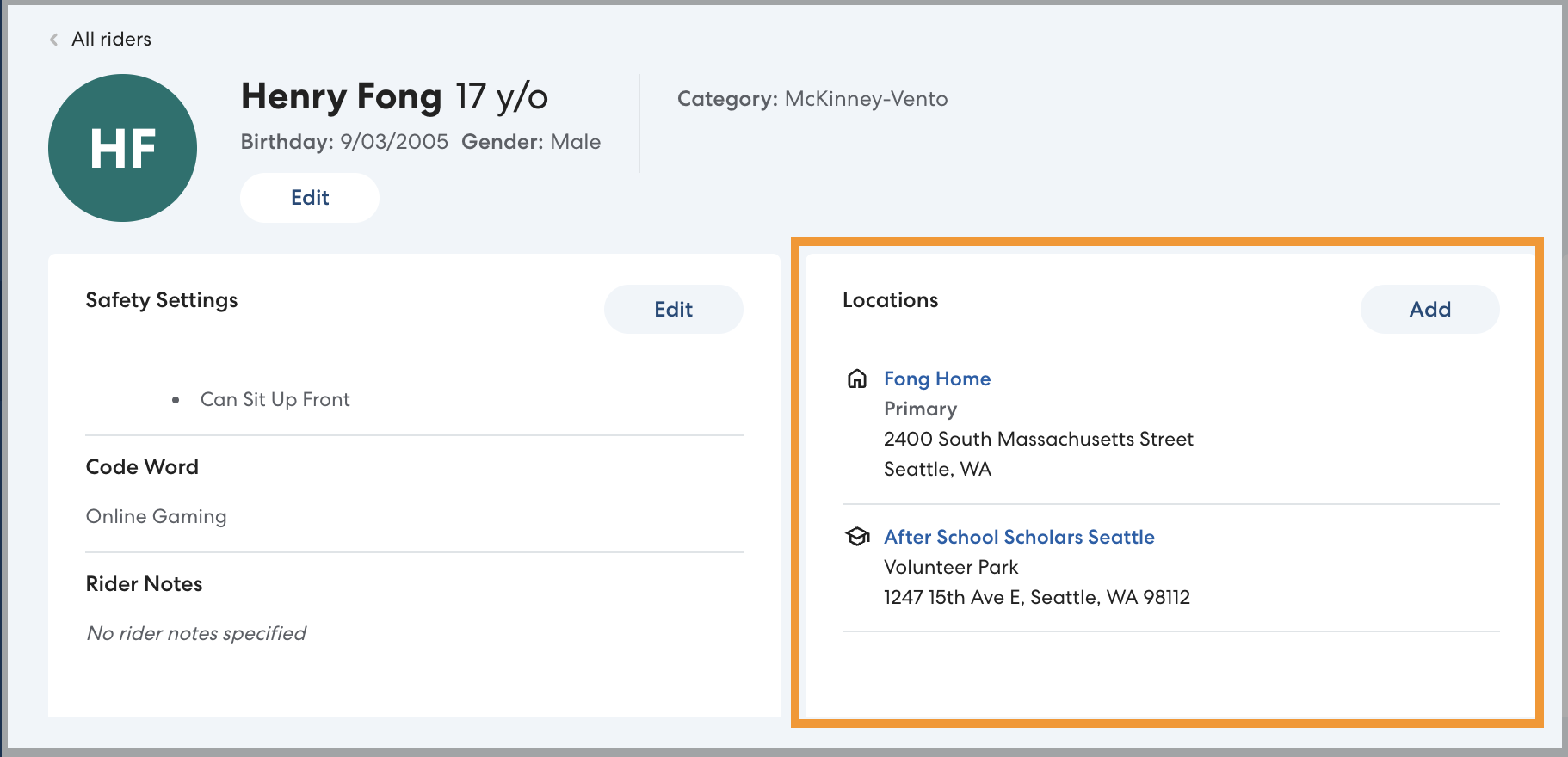Click the Can Sit Up Front setting
Viewport: 1568px width, 757px height.
[x=275, y=400]
